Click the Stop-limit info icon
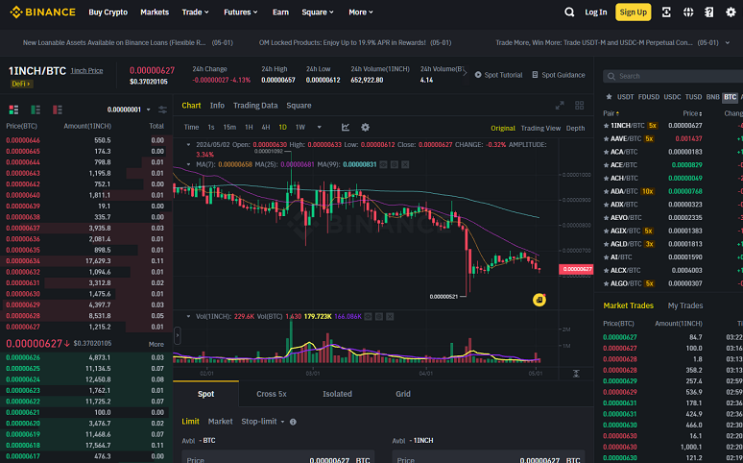Image resolution: width=743 pixels, height=463 pixels. (x=293, y=422)
